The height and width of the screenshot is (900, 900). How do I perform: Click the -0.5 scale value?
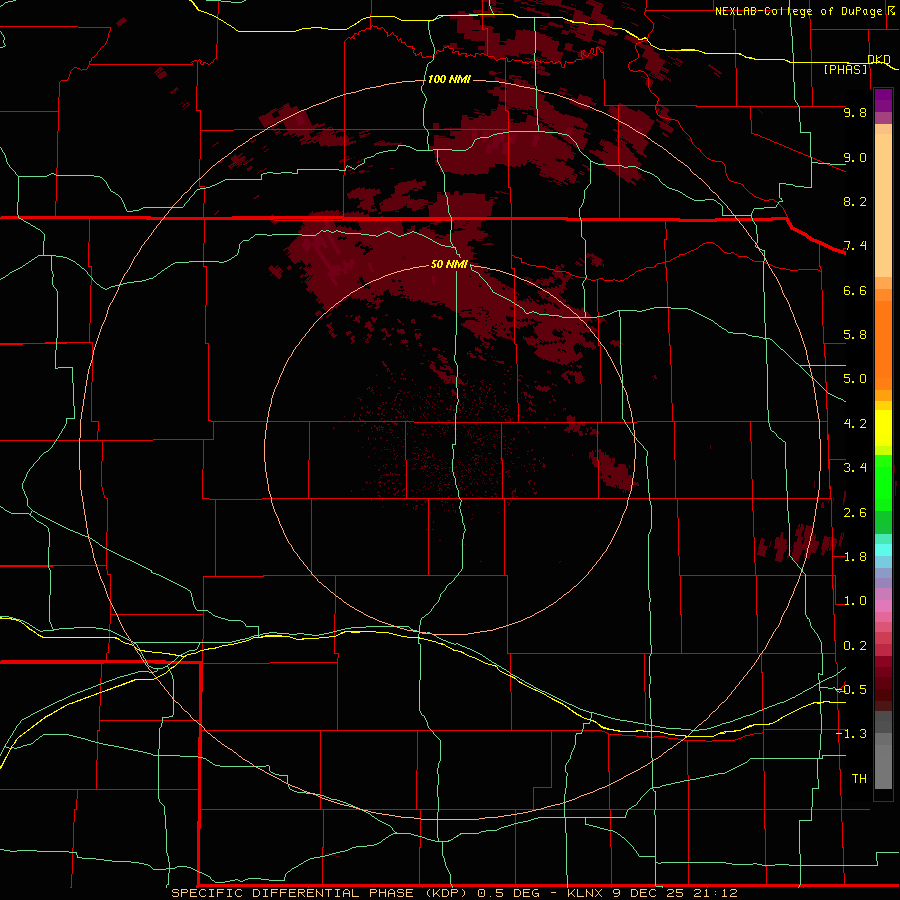point(852,690)
